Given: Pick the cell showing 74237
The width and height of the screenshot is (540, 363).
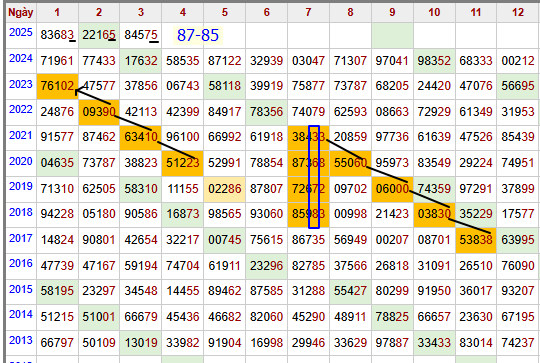Looking at the screenshot, I should coord(518,343).
